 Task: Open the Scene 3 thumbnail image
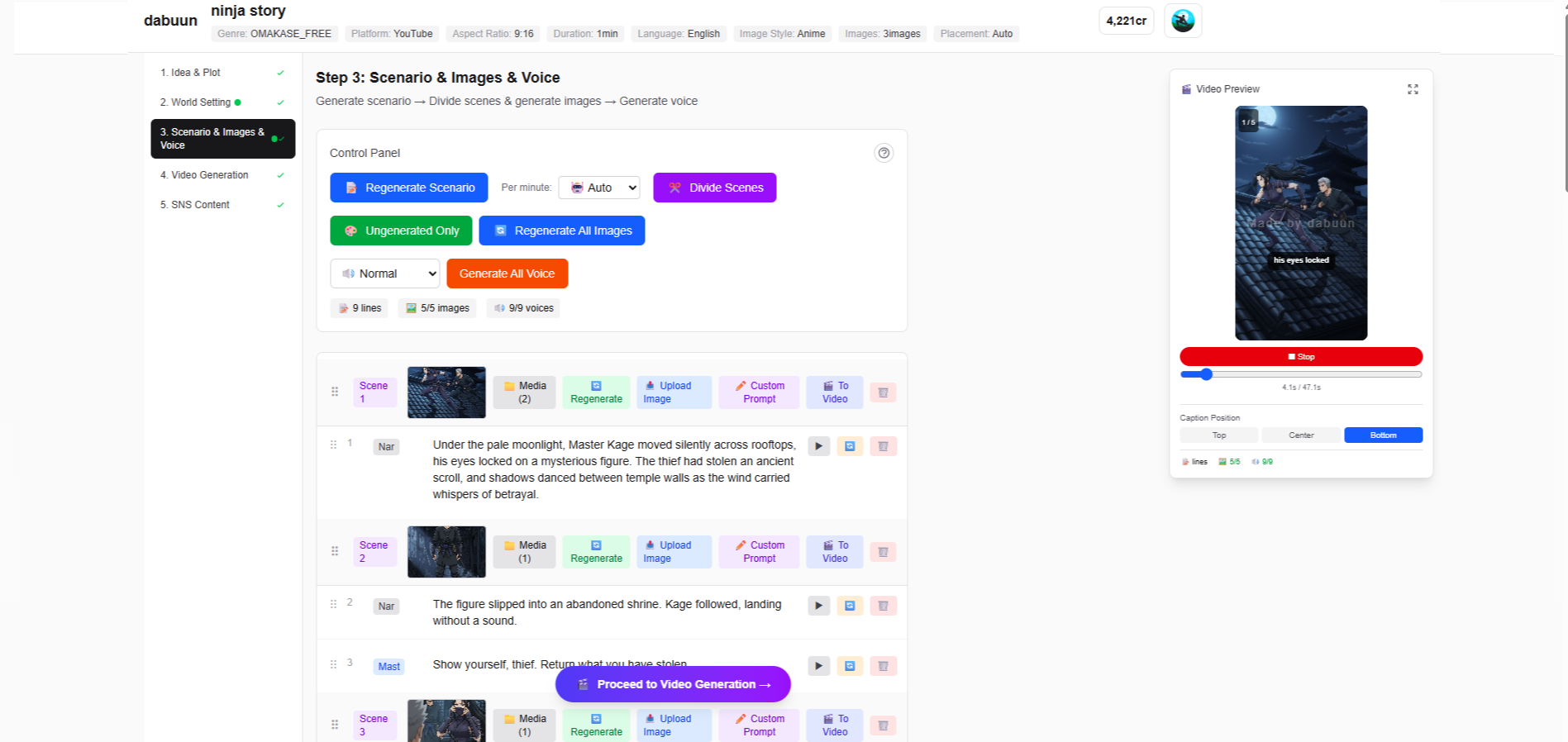pos(446,721)
